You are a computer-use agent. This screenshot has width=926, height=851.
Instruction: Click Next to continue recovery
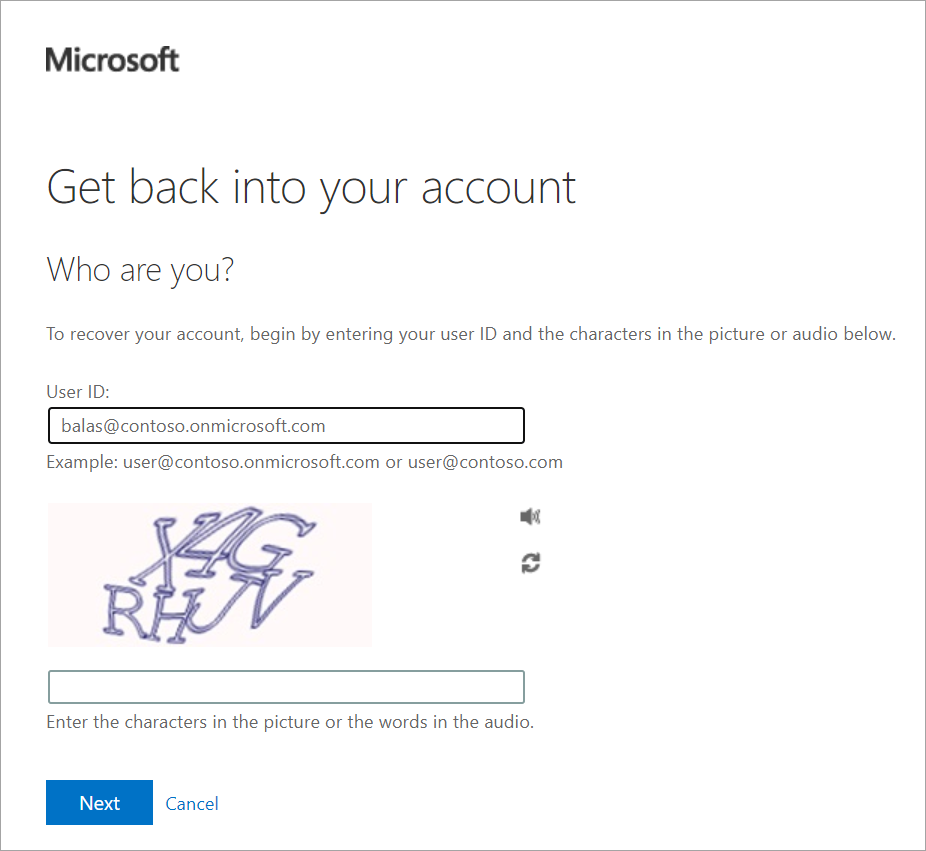99,803
